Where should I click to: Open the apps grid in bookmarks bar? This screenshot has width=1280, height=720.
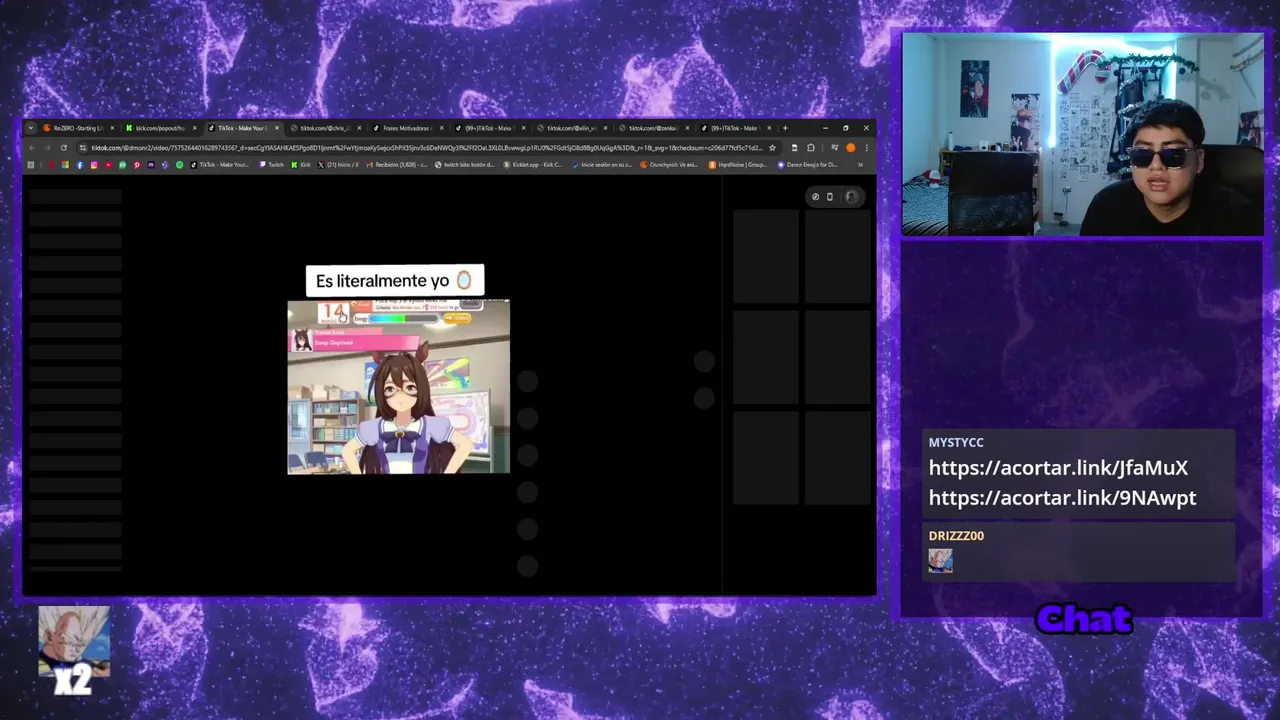[31, 164]
